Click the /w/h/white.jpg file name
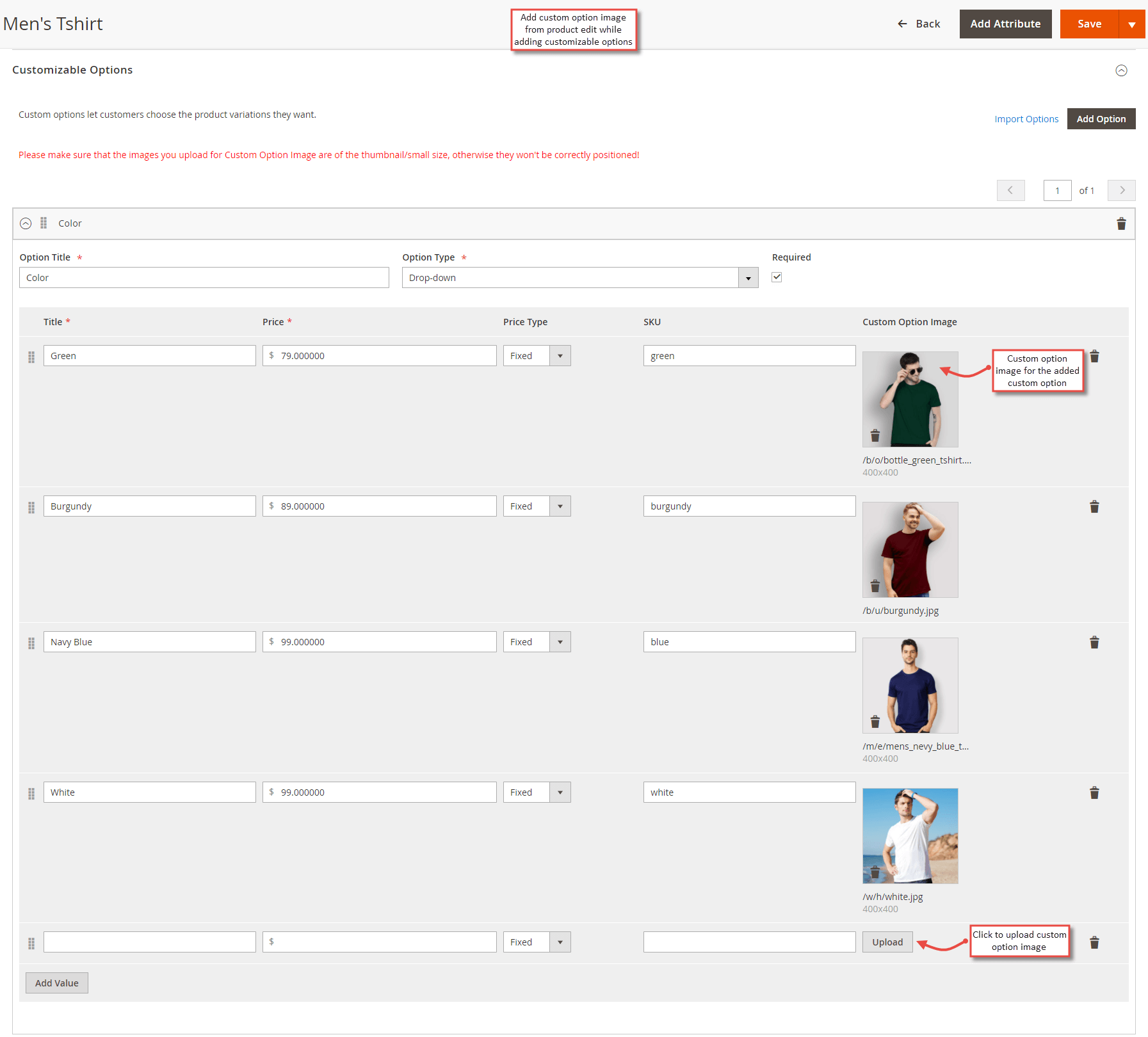This screenshot has height=1037, width=1148. [893, 897]
